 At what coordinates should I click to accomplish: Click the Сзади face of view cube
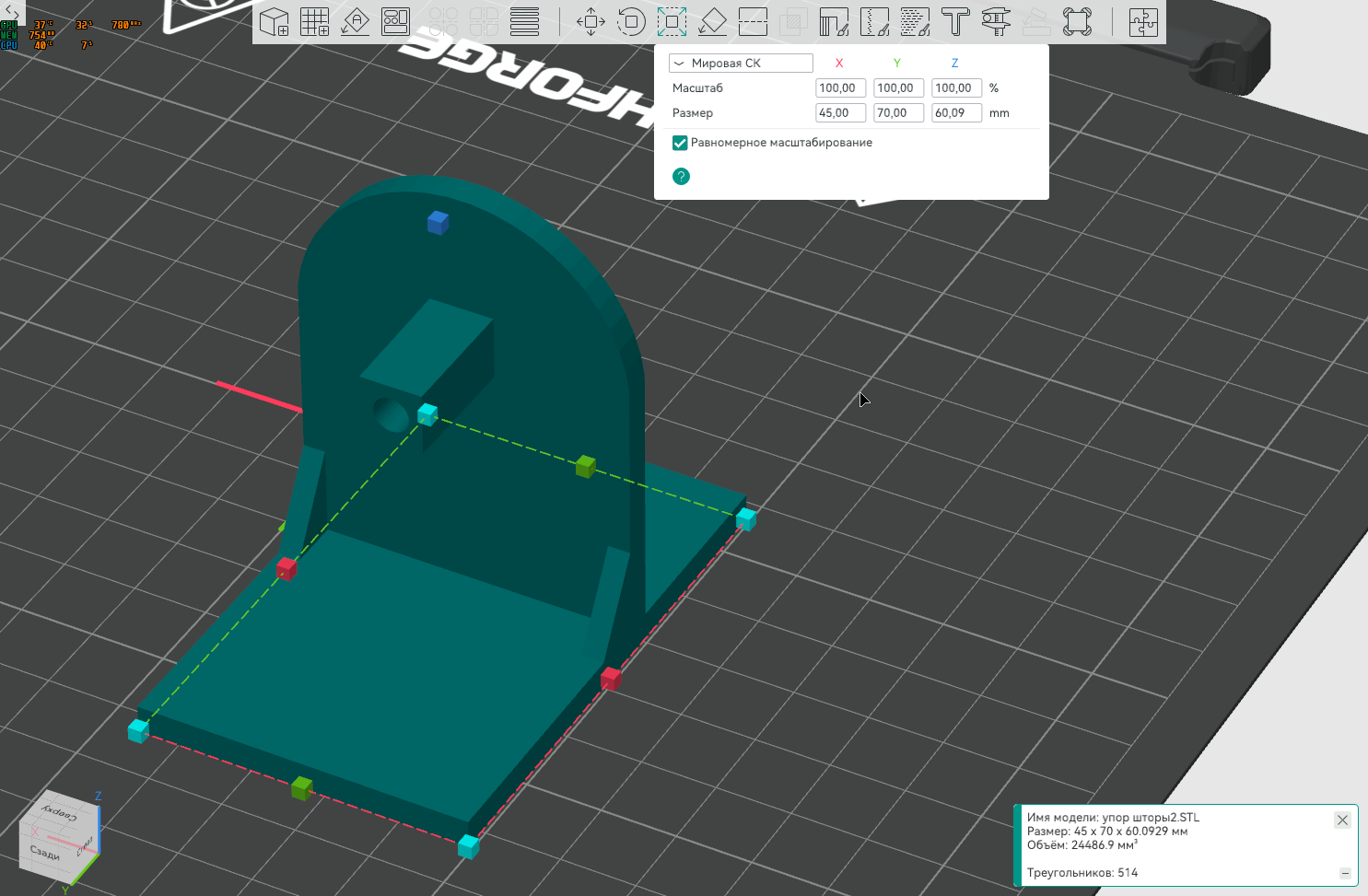[x=44, y=852]
